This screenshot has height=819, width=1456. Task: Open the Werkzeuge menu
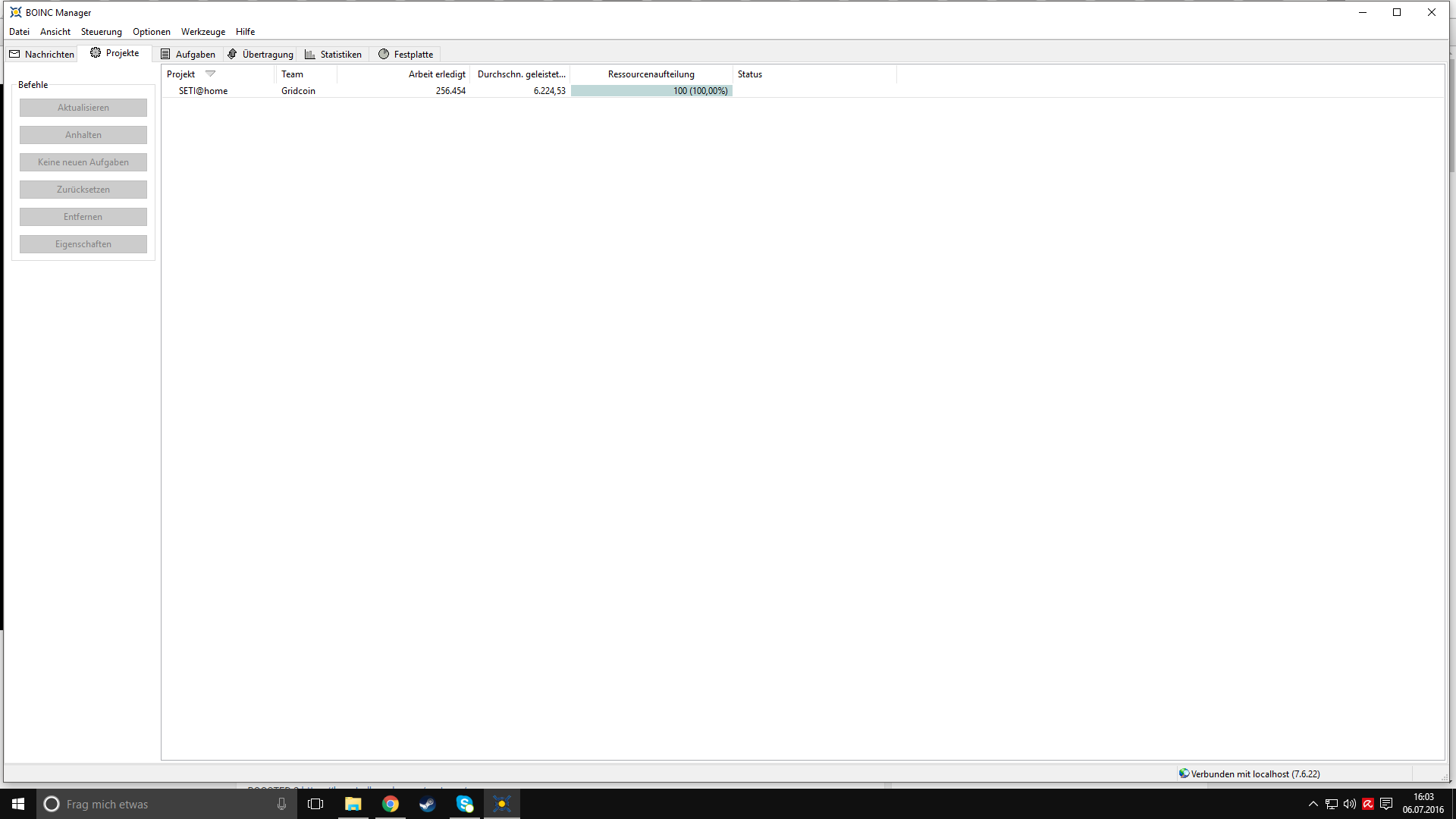point(202,32)
